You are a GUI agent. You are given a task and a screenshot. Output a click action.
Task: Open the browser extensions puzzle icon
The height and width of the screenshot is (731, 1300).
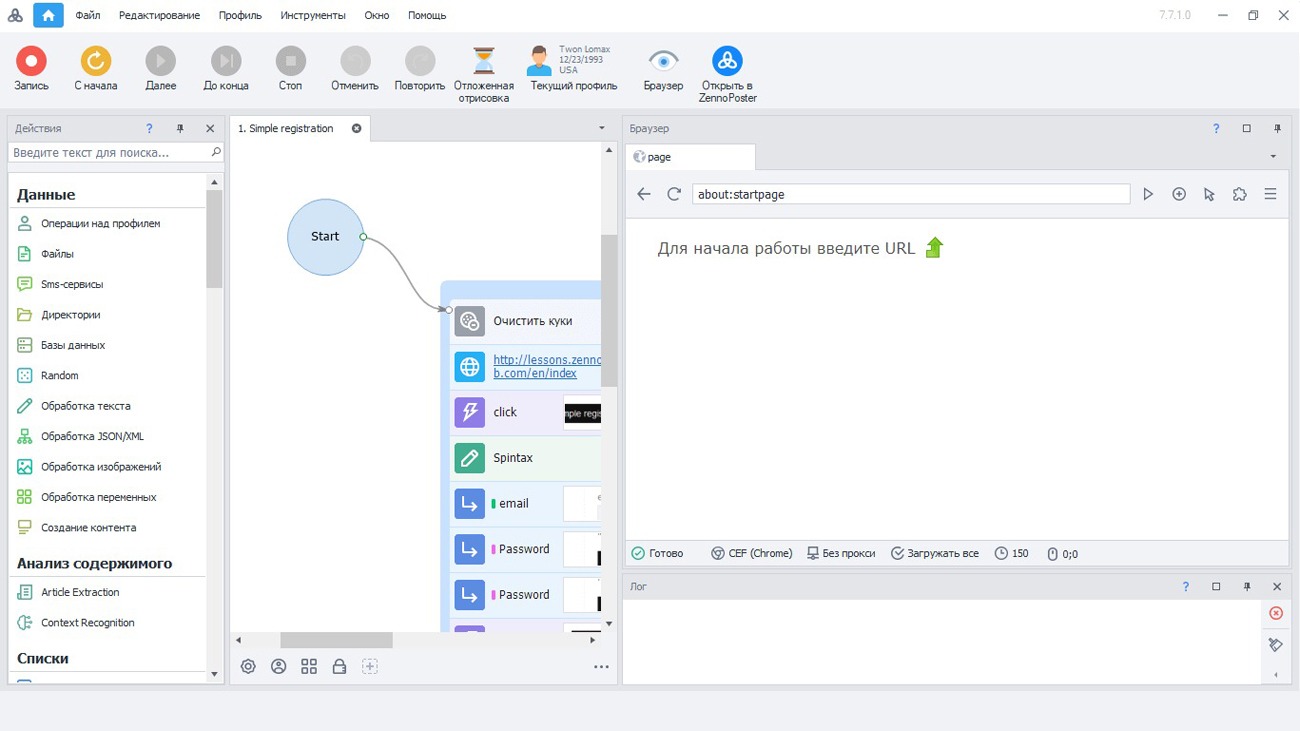coord(1239,194)
